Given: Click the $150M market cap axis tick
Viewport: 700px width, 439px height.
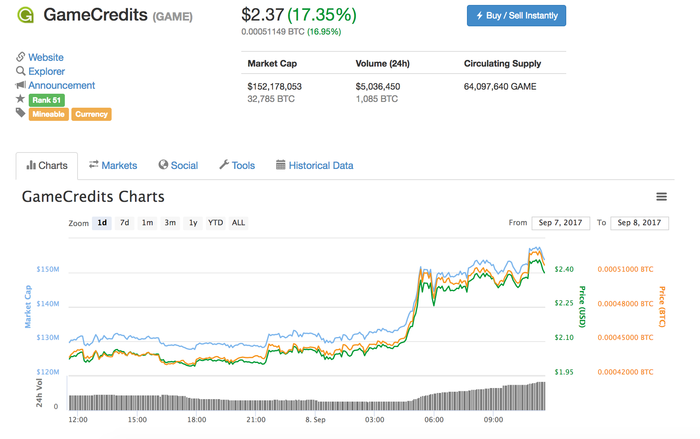Looking at the screenshot, I should pyautogui.click(x=48, y=269).
